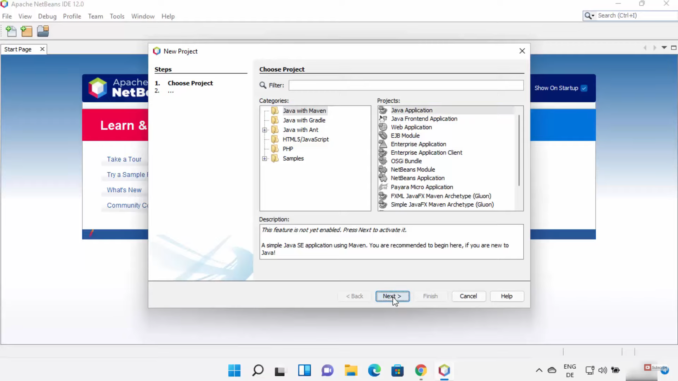Select Simple JavaFX Maven Archetype (Gluon)
678x381 pixels.
point(442,205)
